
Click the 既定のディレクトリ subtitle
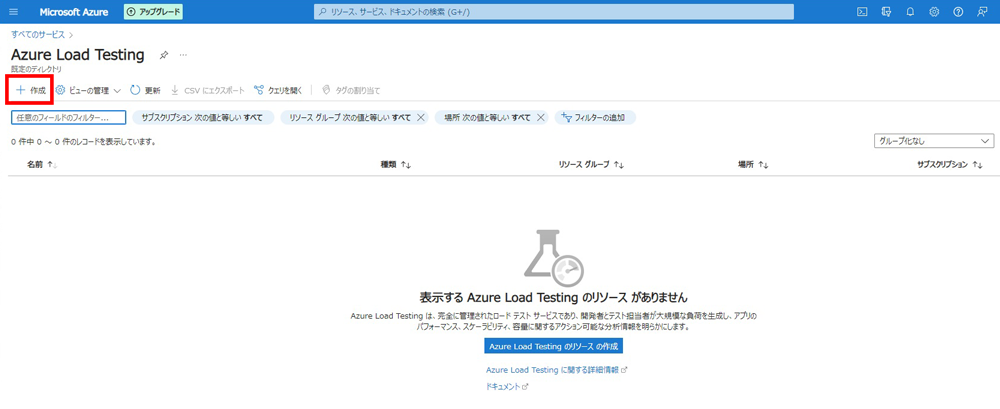point(36,69)
